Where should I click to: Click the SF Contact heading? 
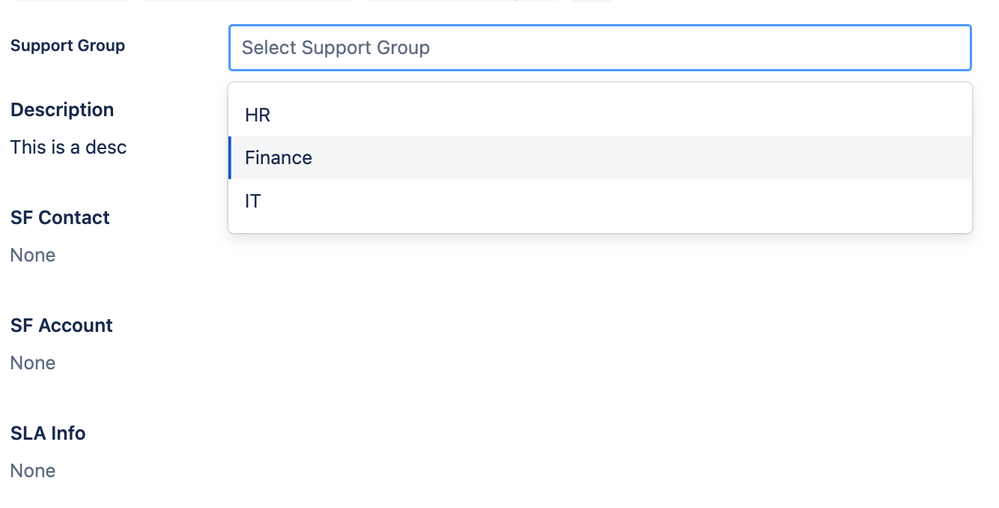tap(60, 218)
